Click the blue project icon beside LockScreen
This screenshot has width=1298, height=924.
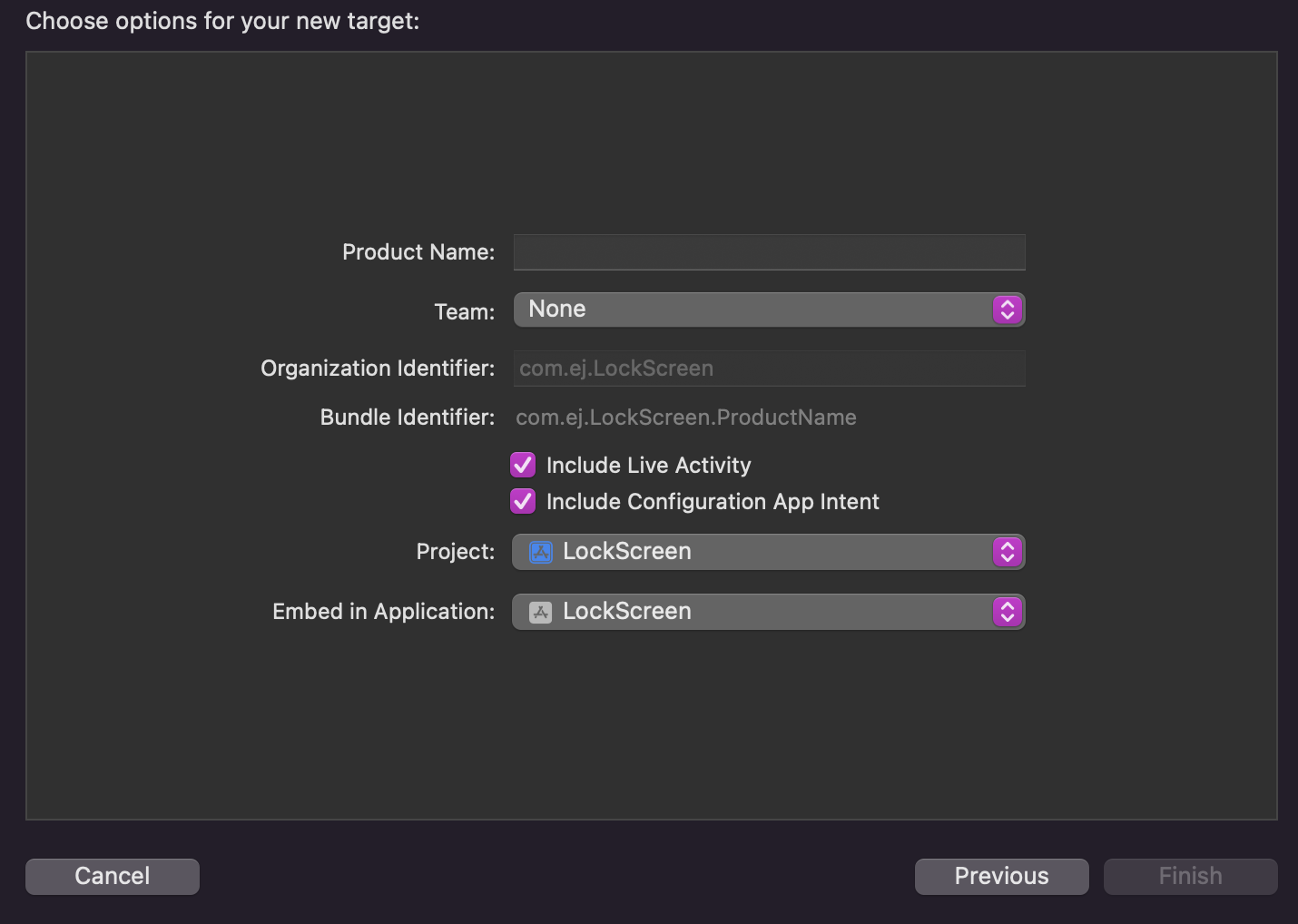point(541,552)
